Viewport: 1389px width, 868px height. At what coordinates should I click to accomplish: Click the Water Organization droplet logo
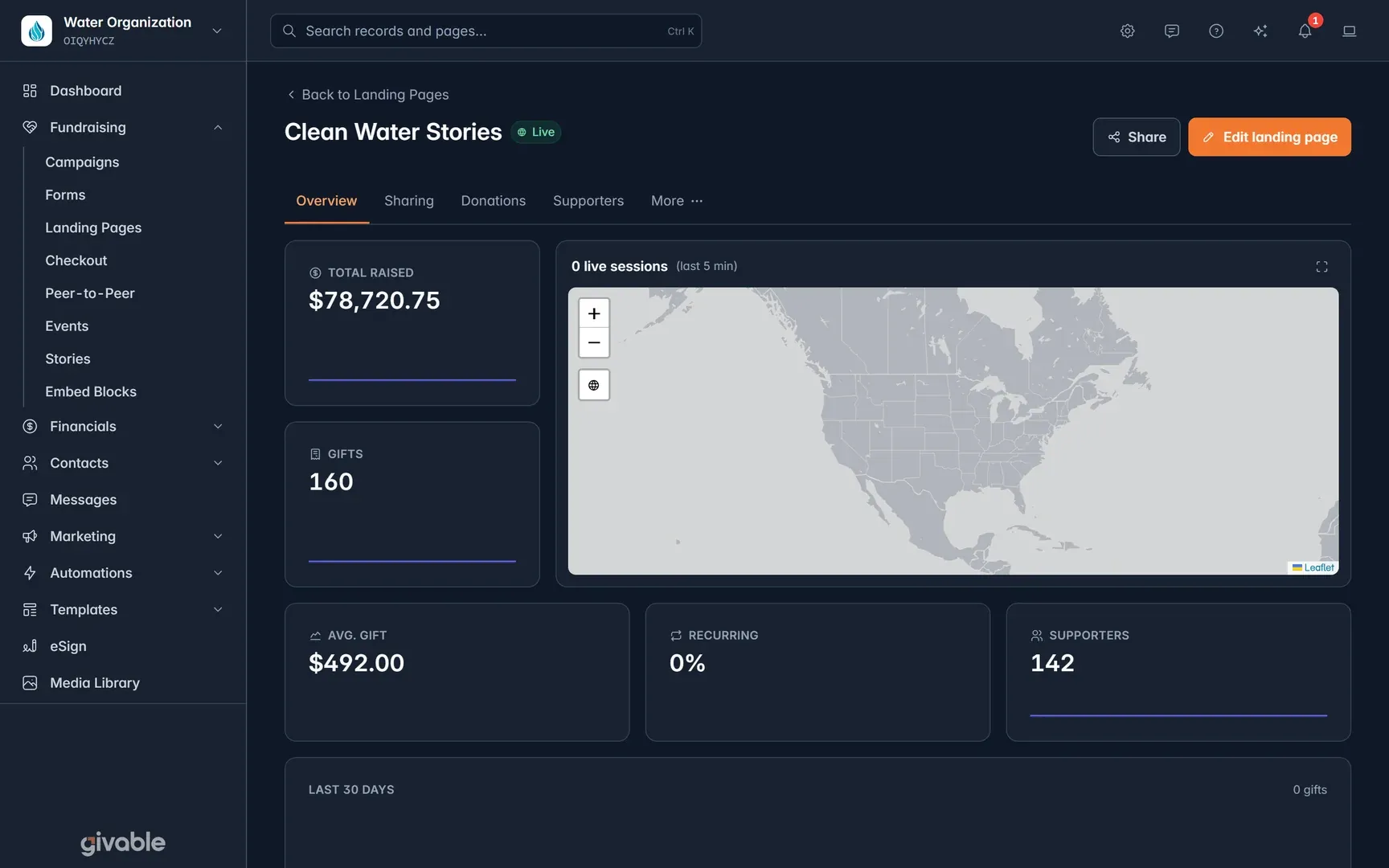pyautogui.click(x=36, y=31)
